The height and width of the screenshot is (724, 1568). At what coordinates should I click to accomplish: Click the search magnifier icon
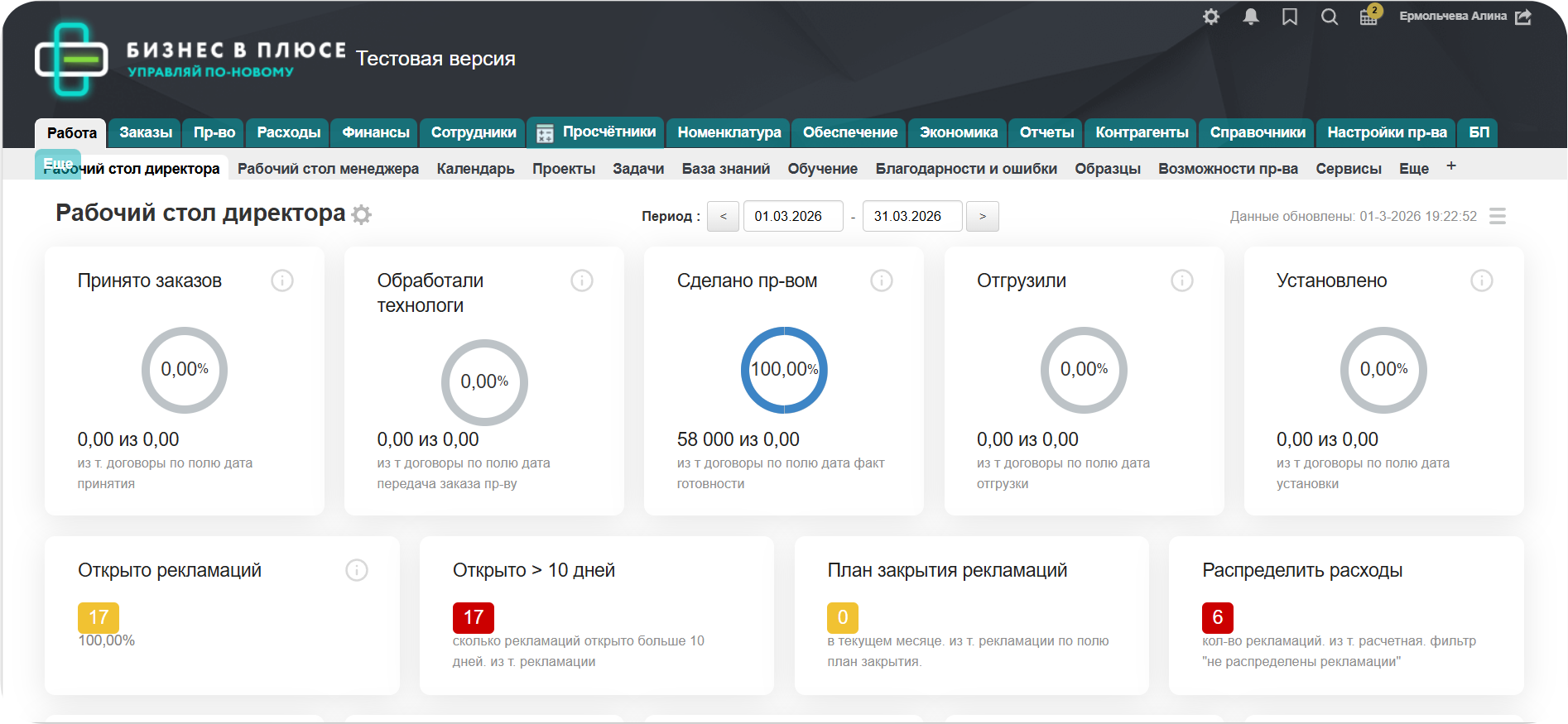click(1329, 17)
